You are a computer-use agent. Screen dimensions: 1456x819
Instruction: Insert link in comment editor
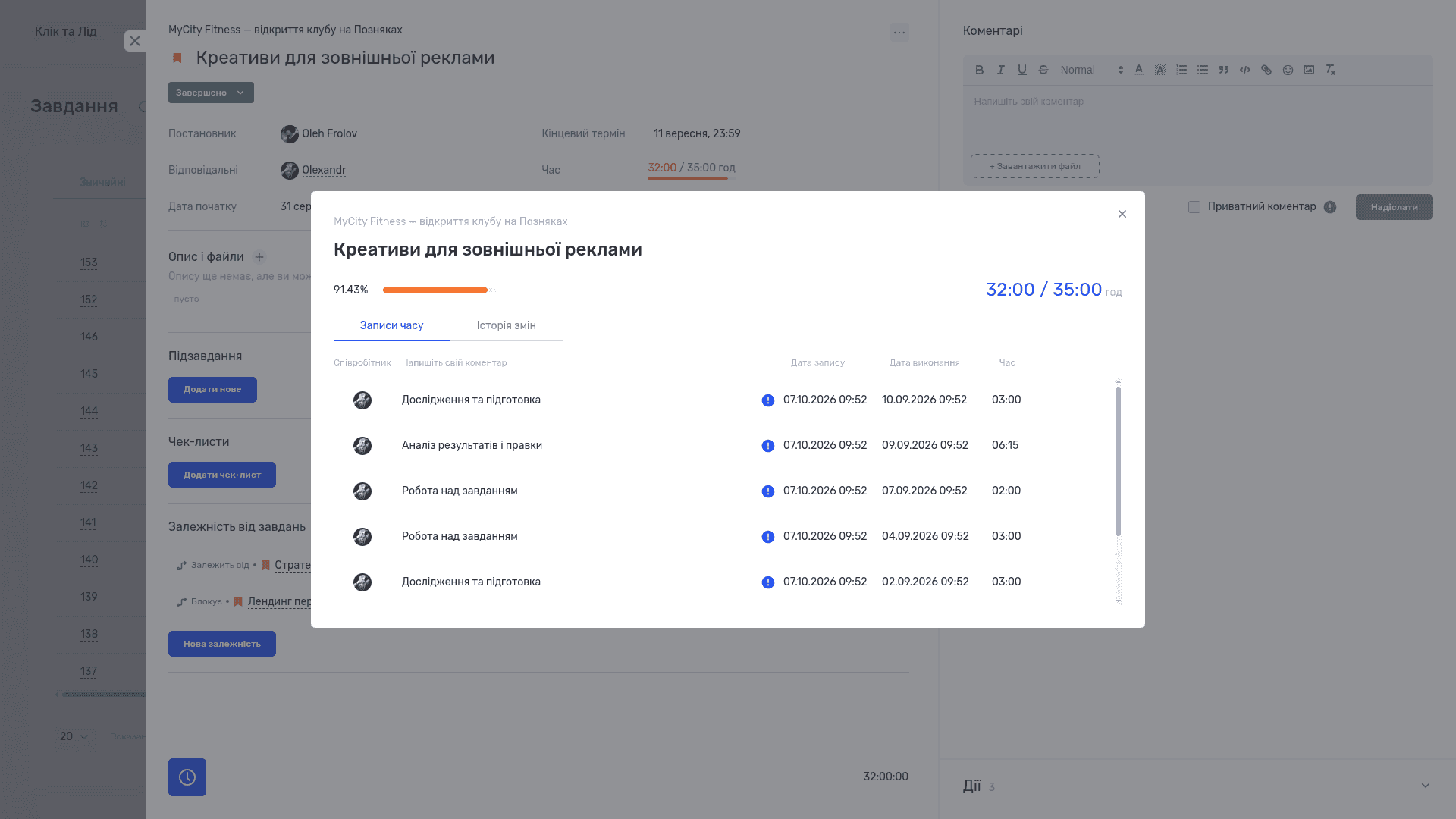coord(1266,70)
